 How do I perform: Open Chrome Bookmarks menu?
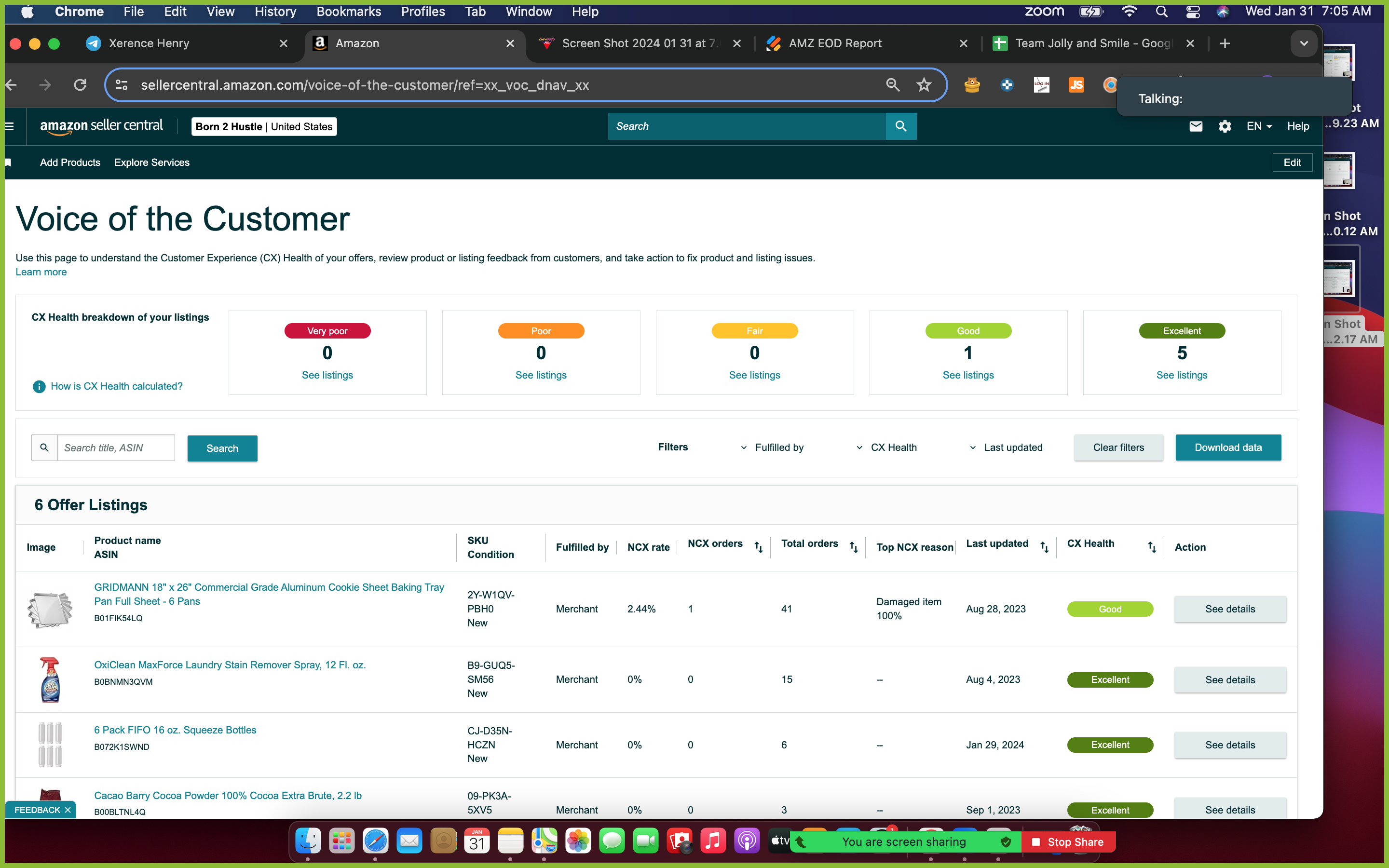tap(348, 12)
